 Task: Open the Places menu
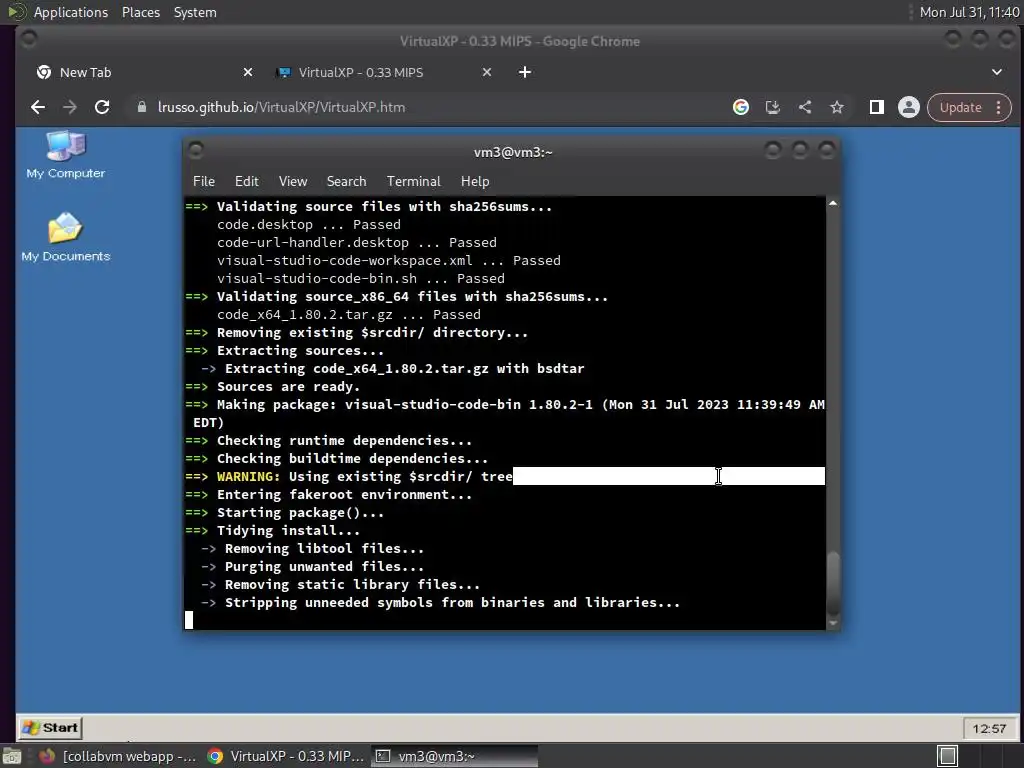tap(140, 12)
